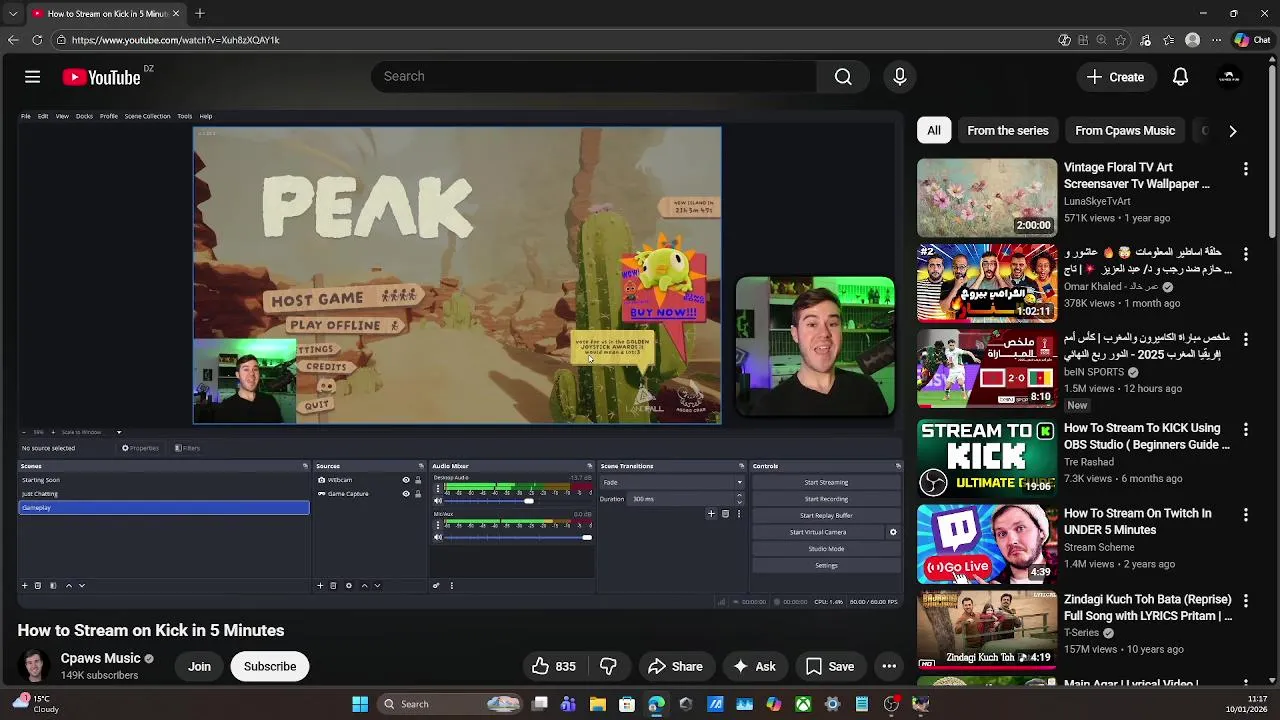Open the Cpaws Music channel name

tap(100, 658)
